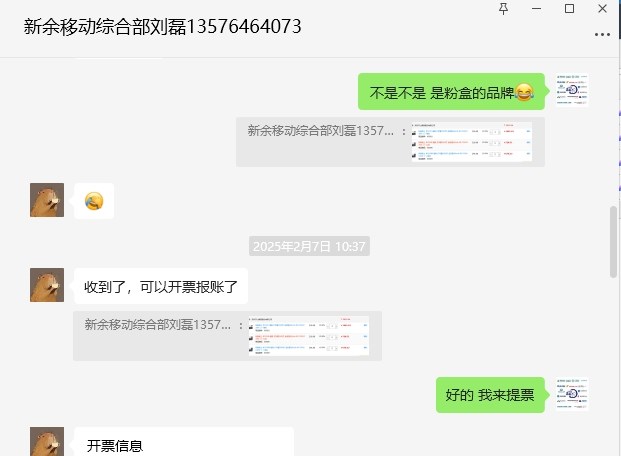
Task: Click the groundhog avatar beside 开票信息 message
Action: pyautogui.click(x=47, y=441)
